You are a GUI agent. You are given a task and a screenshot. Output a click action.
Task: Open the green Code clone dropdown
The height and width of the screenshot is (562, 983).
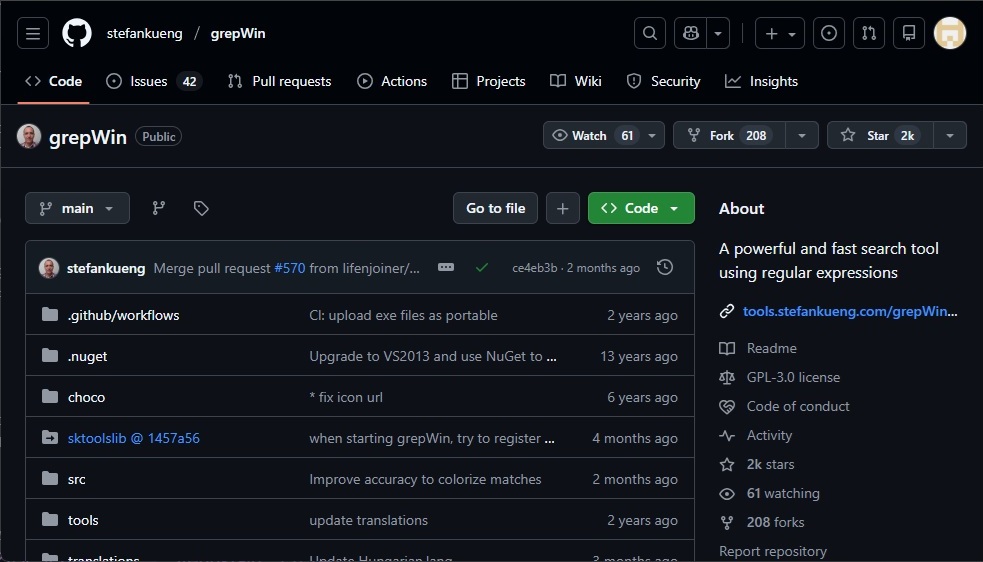point(641,208)
